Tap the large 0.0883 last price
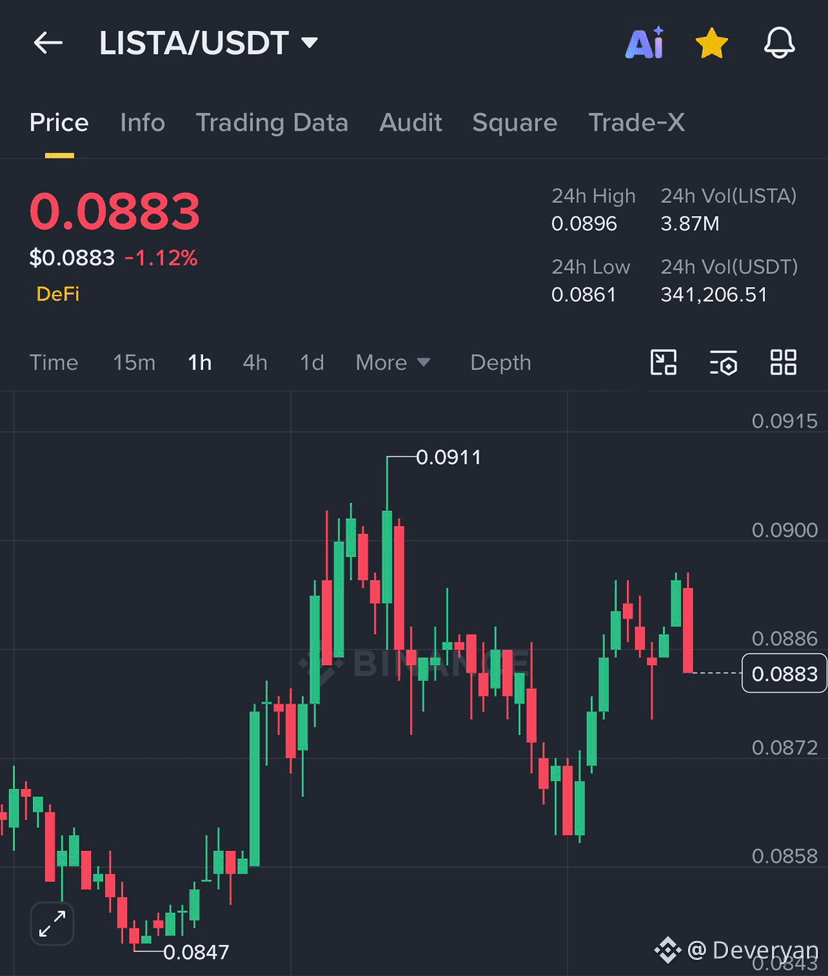828x976 pixels. tap(115, 212)
